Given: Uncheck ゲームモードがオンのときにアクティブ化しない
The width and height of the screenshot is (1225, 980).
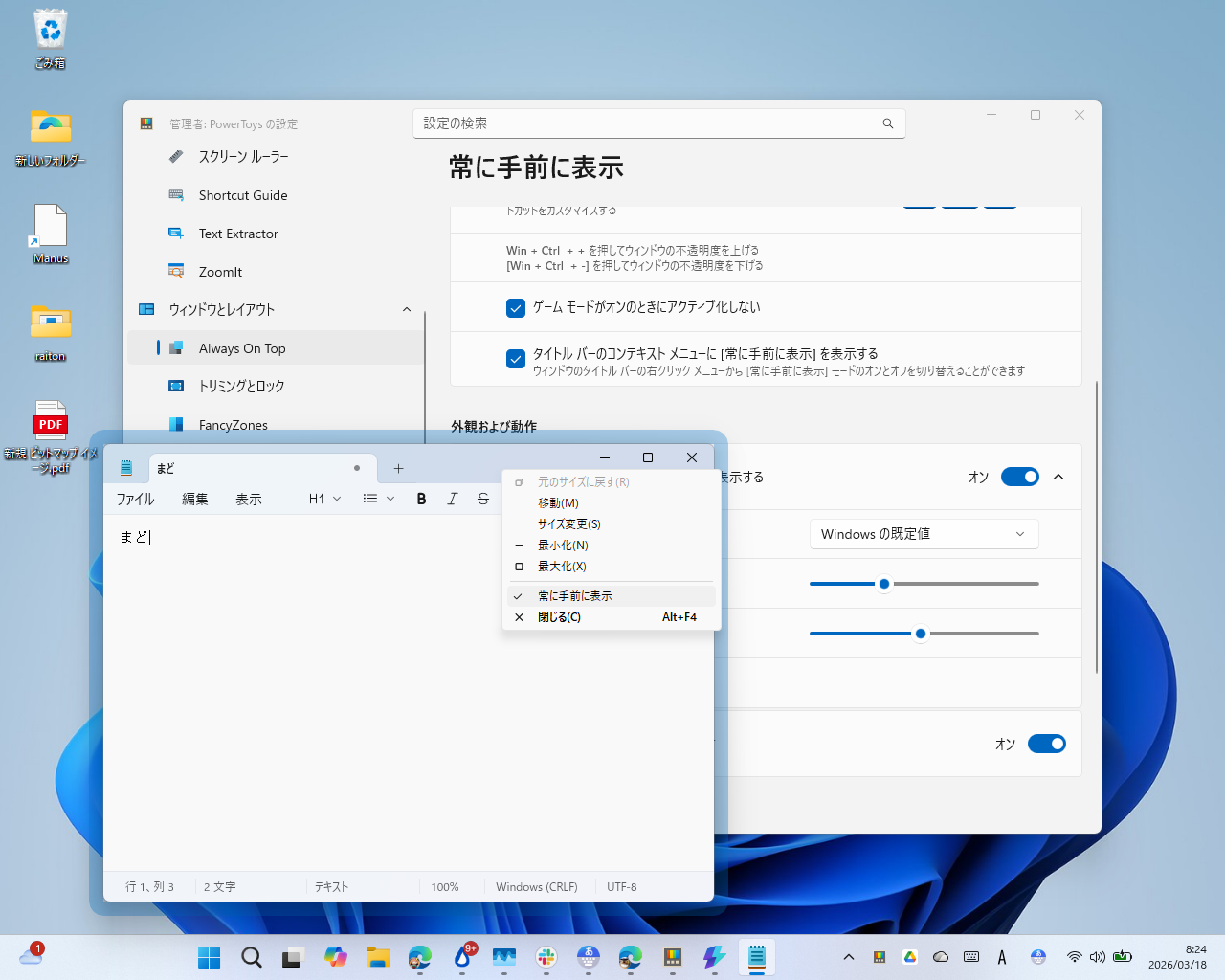Looking at the screenshot, I should pos(516,308).
